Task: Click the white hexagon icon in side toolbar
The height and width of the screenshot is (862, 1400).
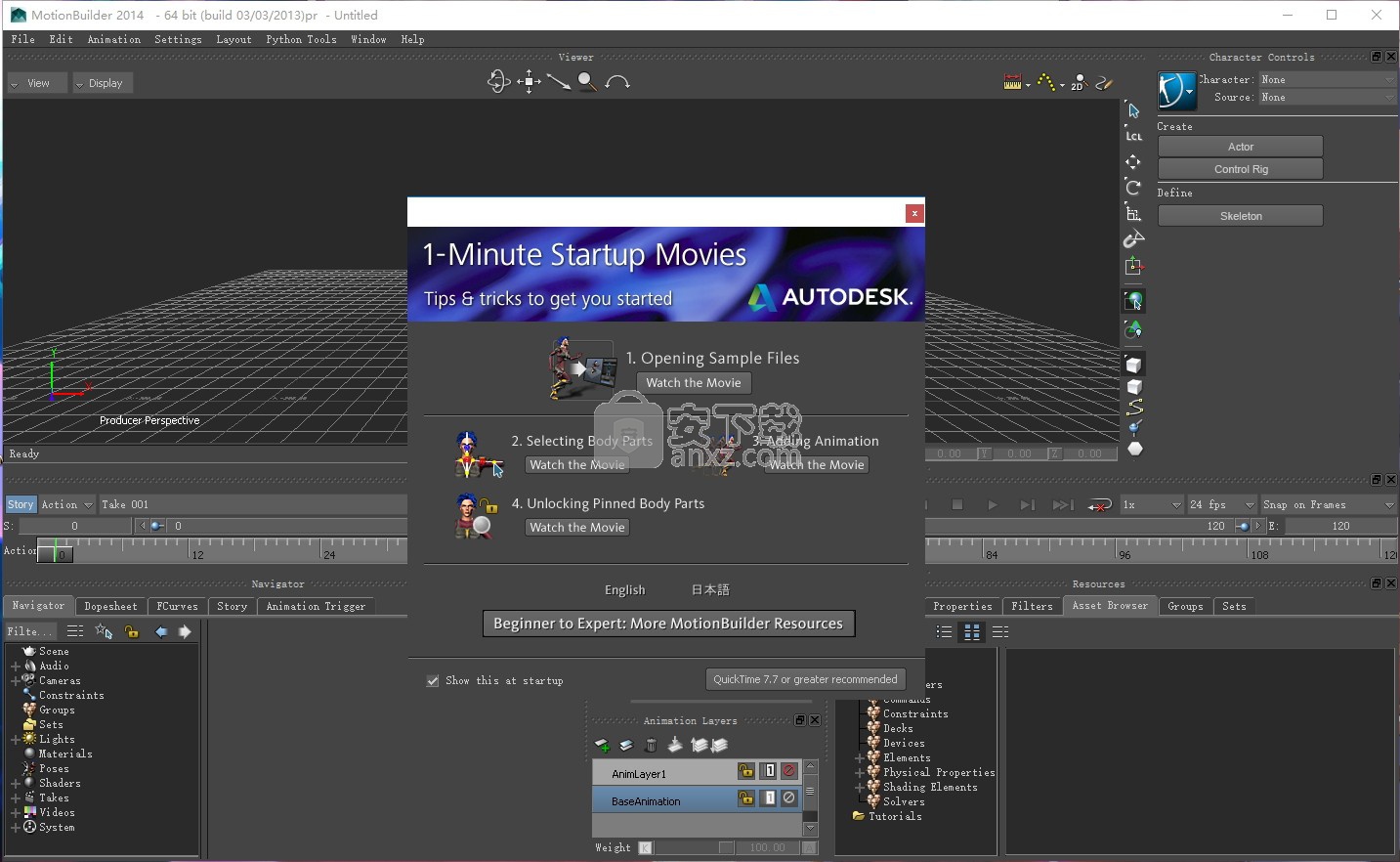Action: 1134,449
